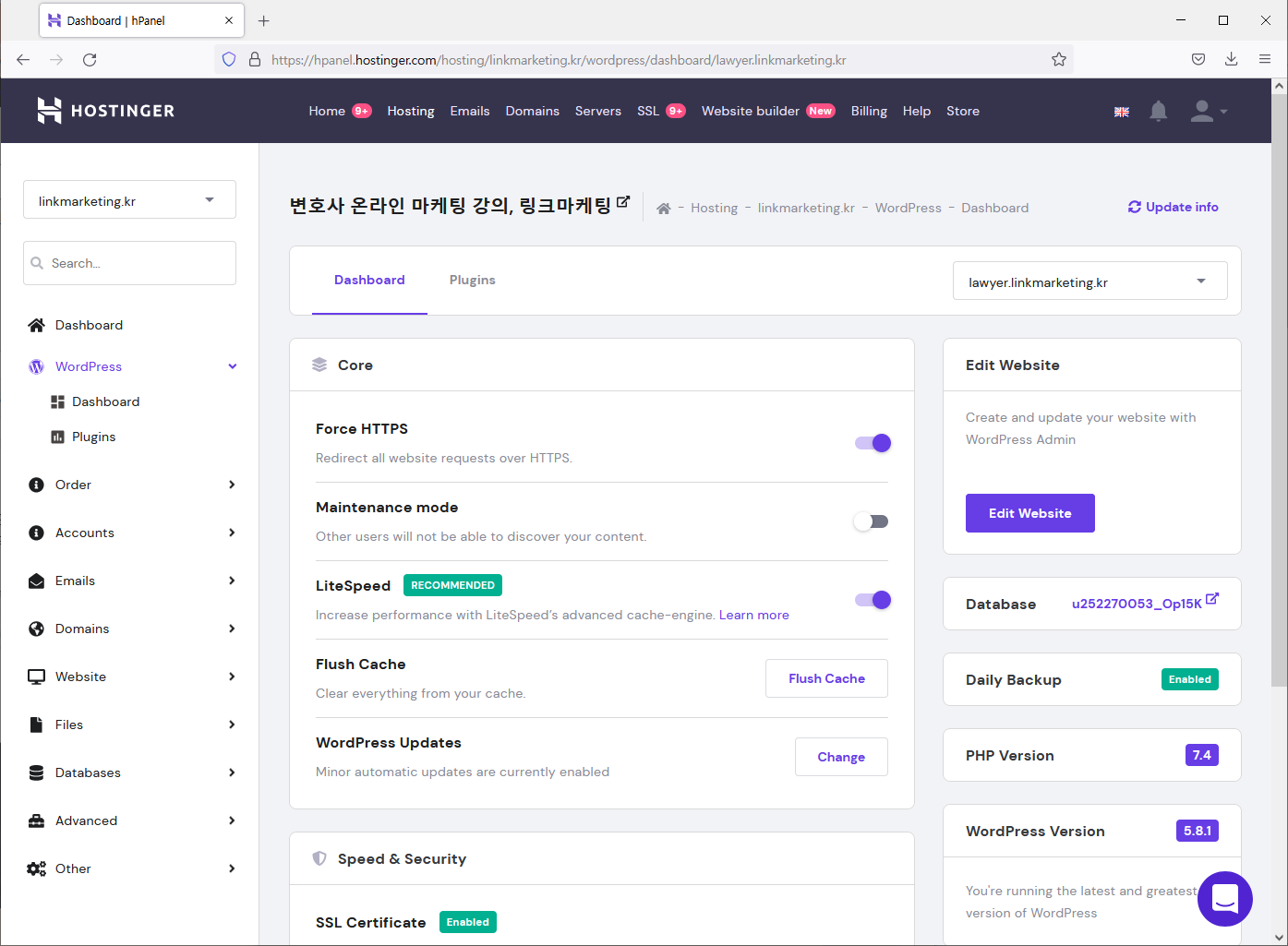Click the sidebar Search field
Screen dimensions: 1288x946
[x=129, y=263]
